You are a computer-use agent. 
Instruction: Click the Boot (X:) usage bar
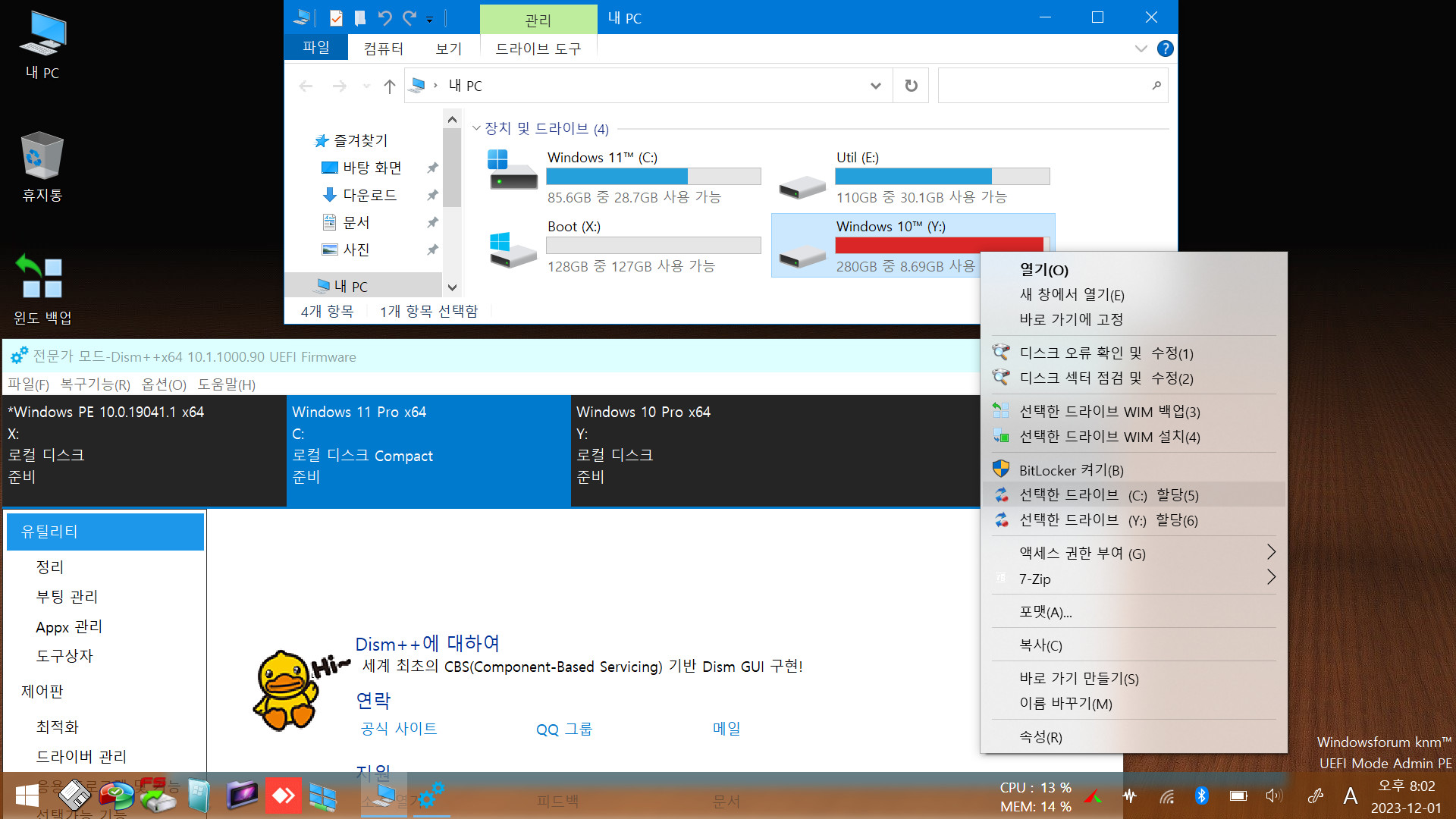[653, 245]
